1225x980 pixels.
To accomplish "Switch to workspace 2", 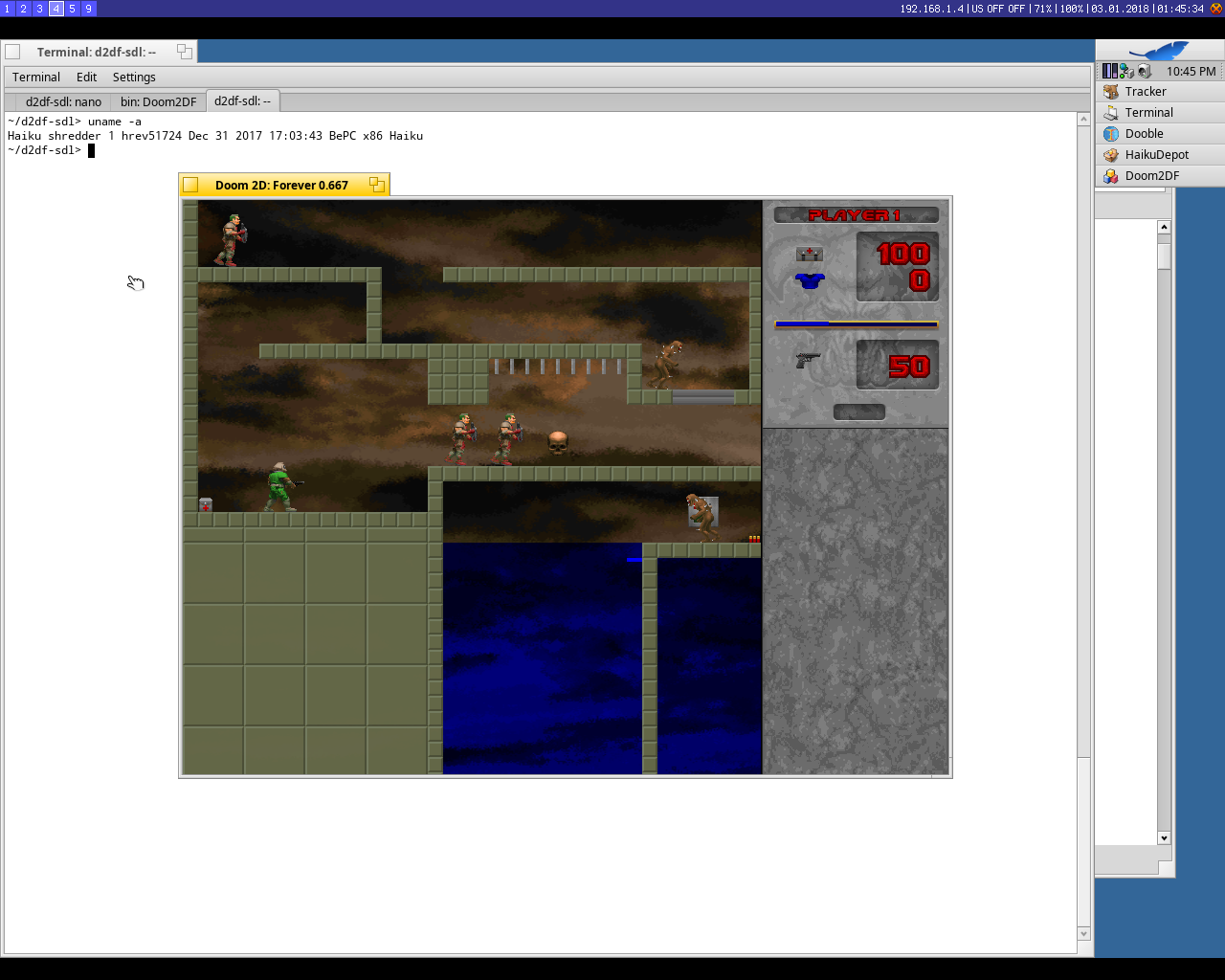I will [24, 8].
